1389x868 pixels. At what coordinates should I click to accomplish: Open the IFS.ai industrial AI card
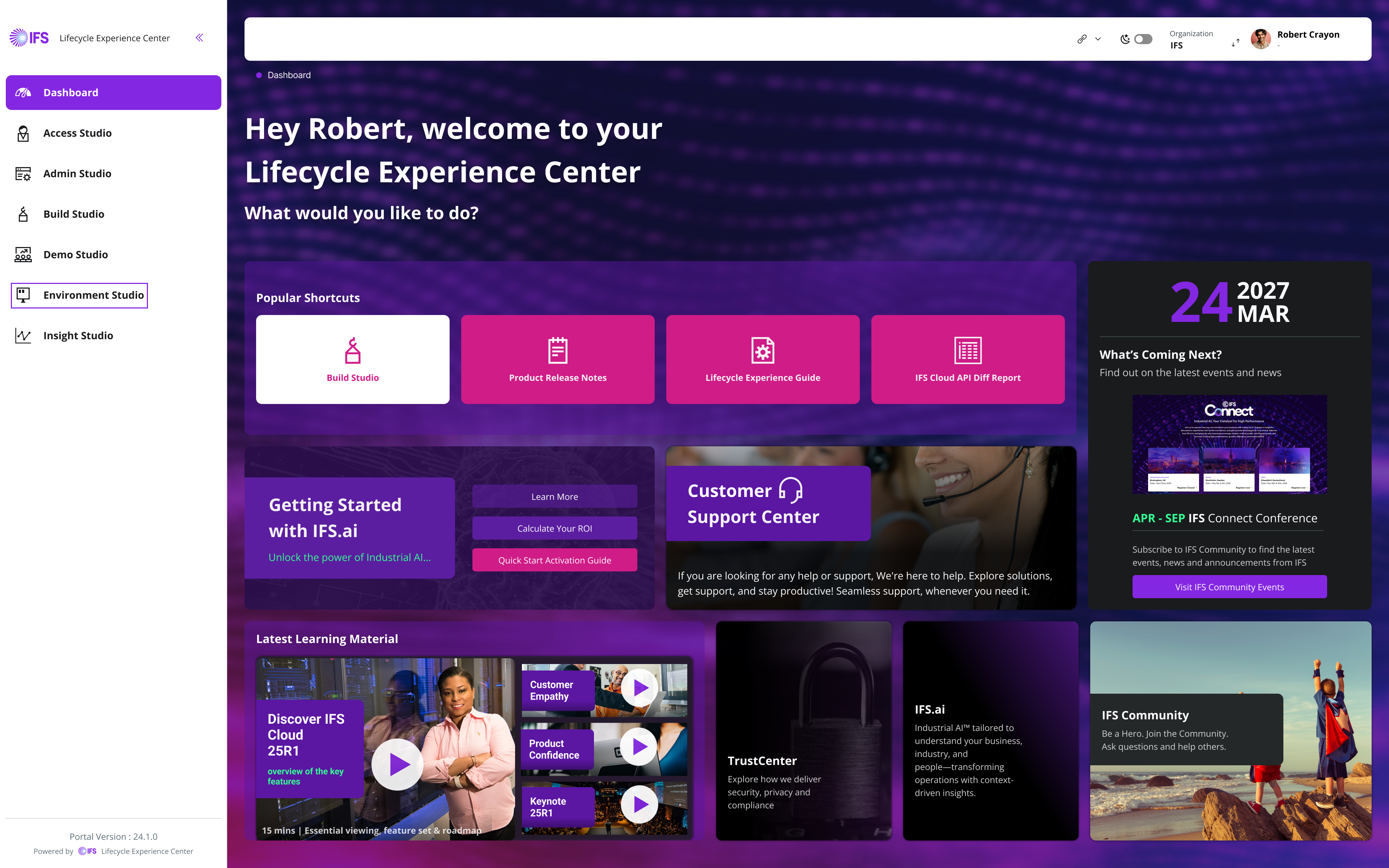point(991,731)
